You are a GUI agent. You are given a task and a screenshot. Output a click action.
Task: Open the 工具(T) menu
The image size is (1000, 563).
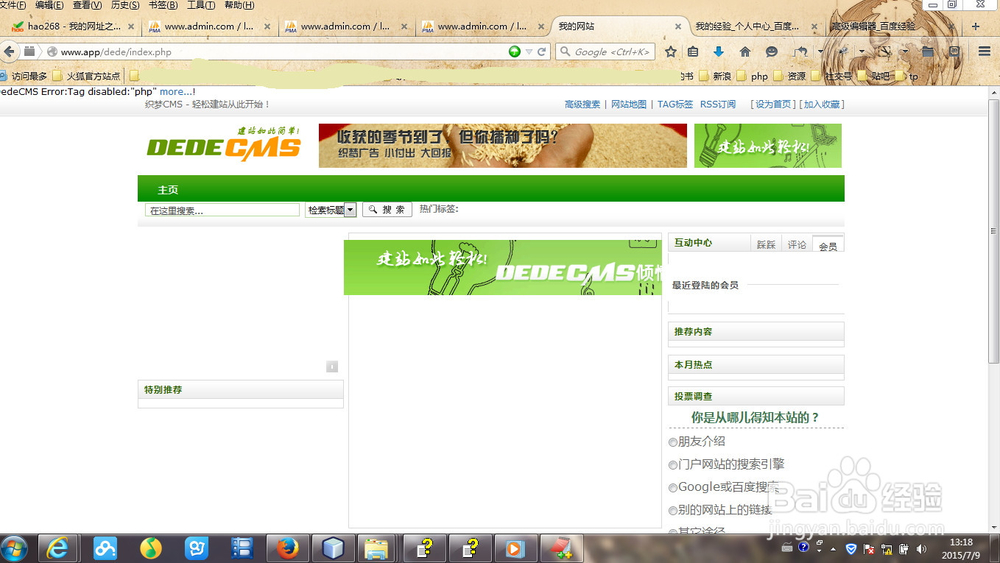point(201,5)
